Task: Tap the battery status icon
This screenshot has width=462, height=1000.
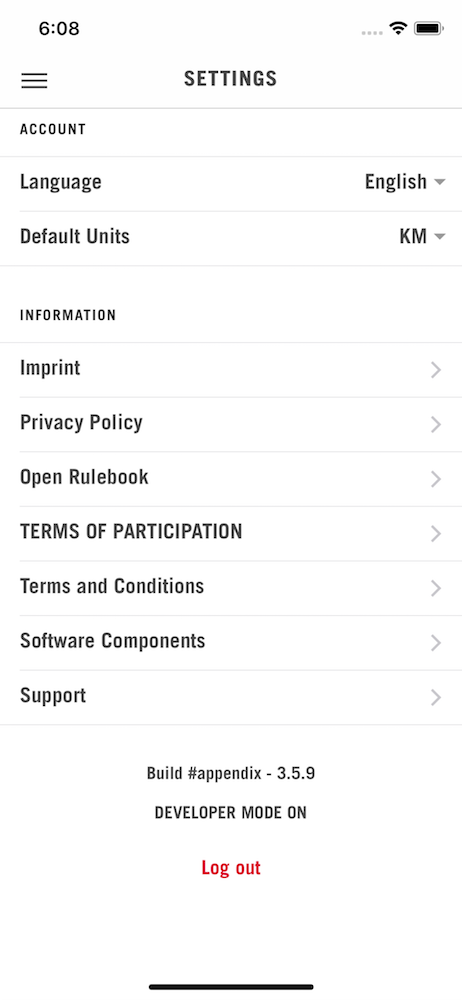Action: [428, 28]
